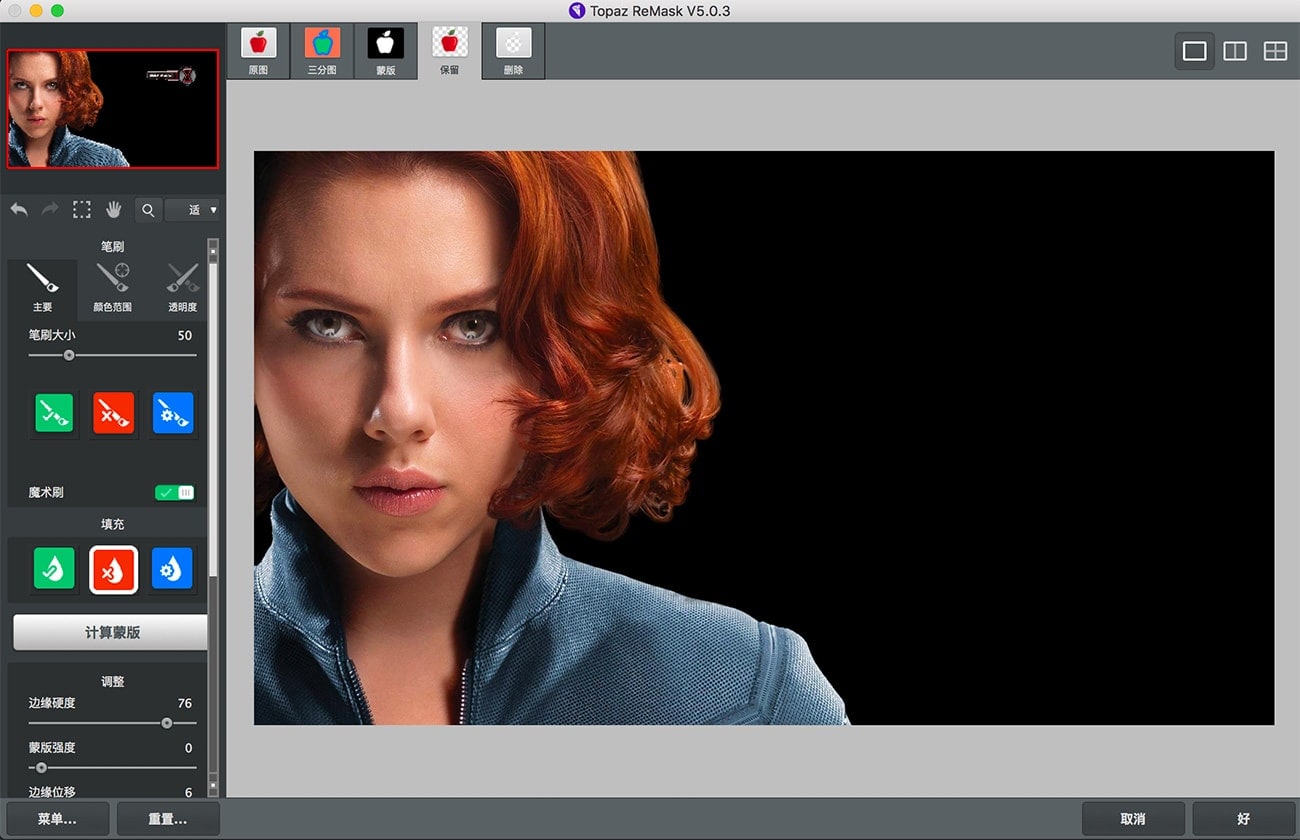
Task: Open the 菜单... menu button
Action: pyautogui.click(x=57, y=818)
